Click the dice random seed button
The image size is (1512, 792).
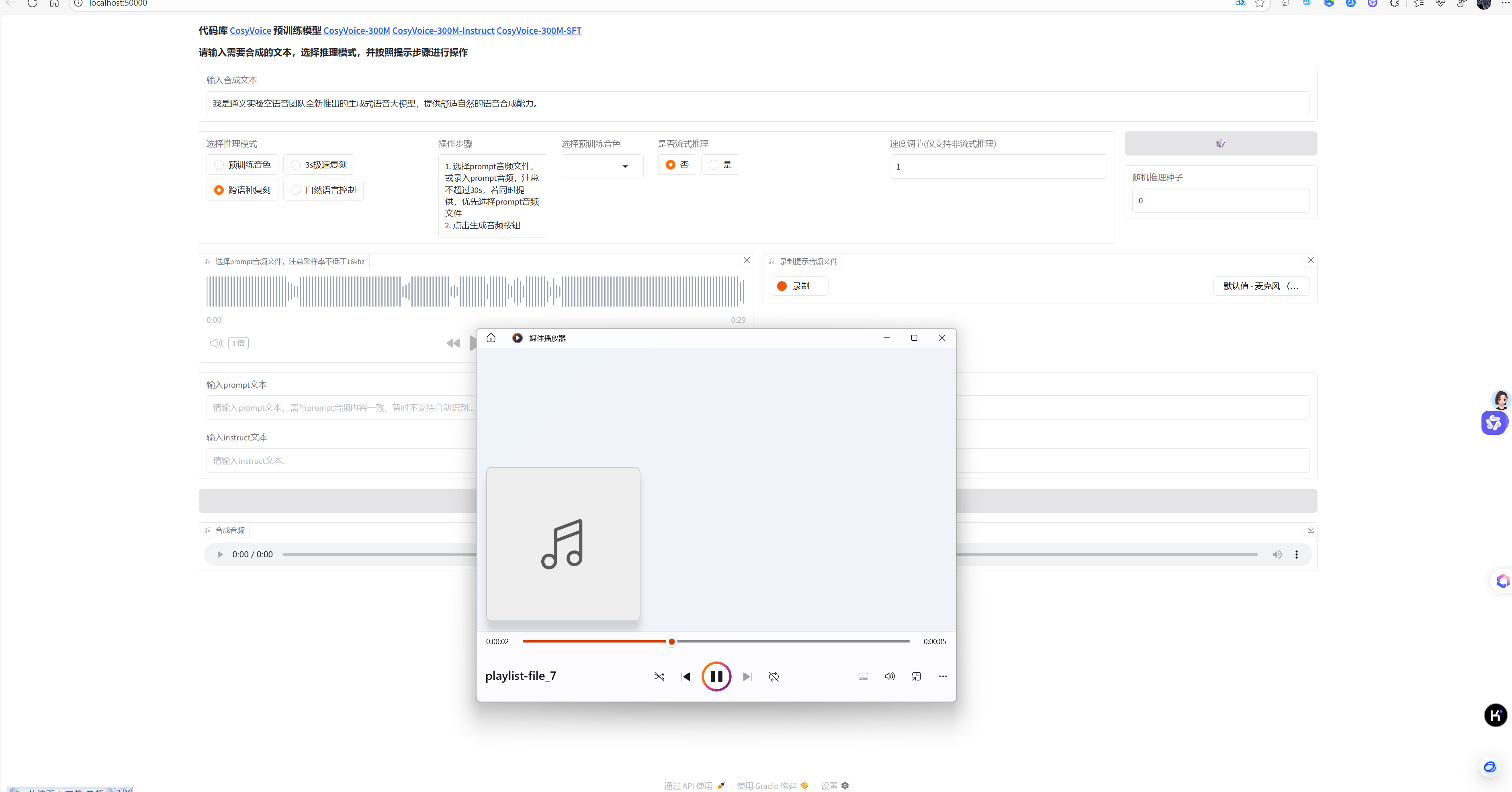(1220, 144)
